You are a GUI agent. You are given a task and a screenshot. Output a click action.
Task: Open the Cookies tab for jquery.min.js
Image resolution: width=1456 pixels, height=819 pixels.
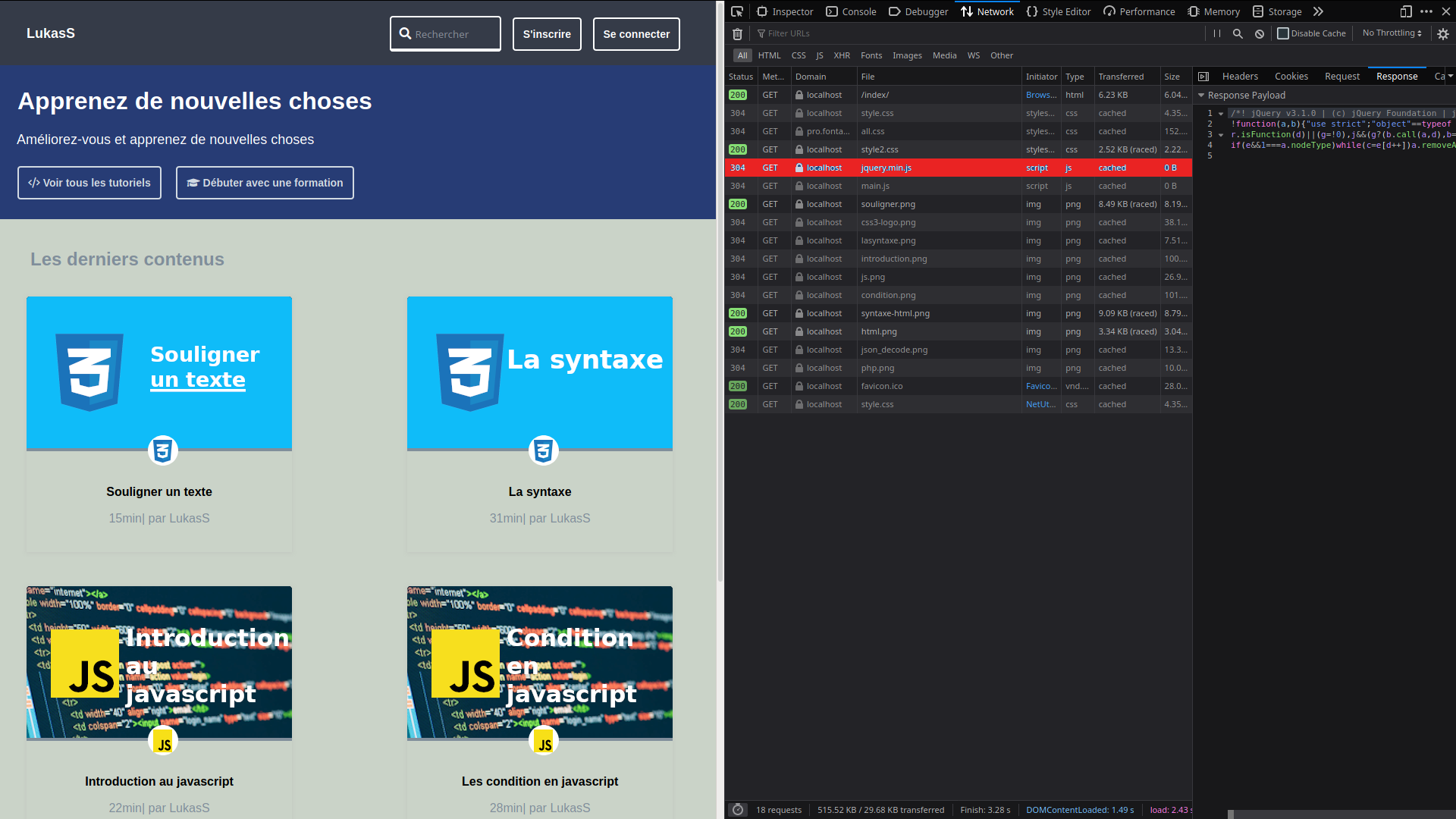point(1291,76)
